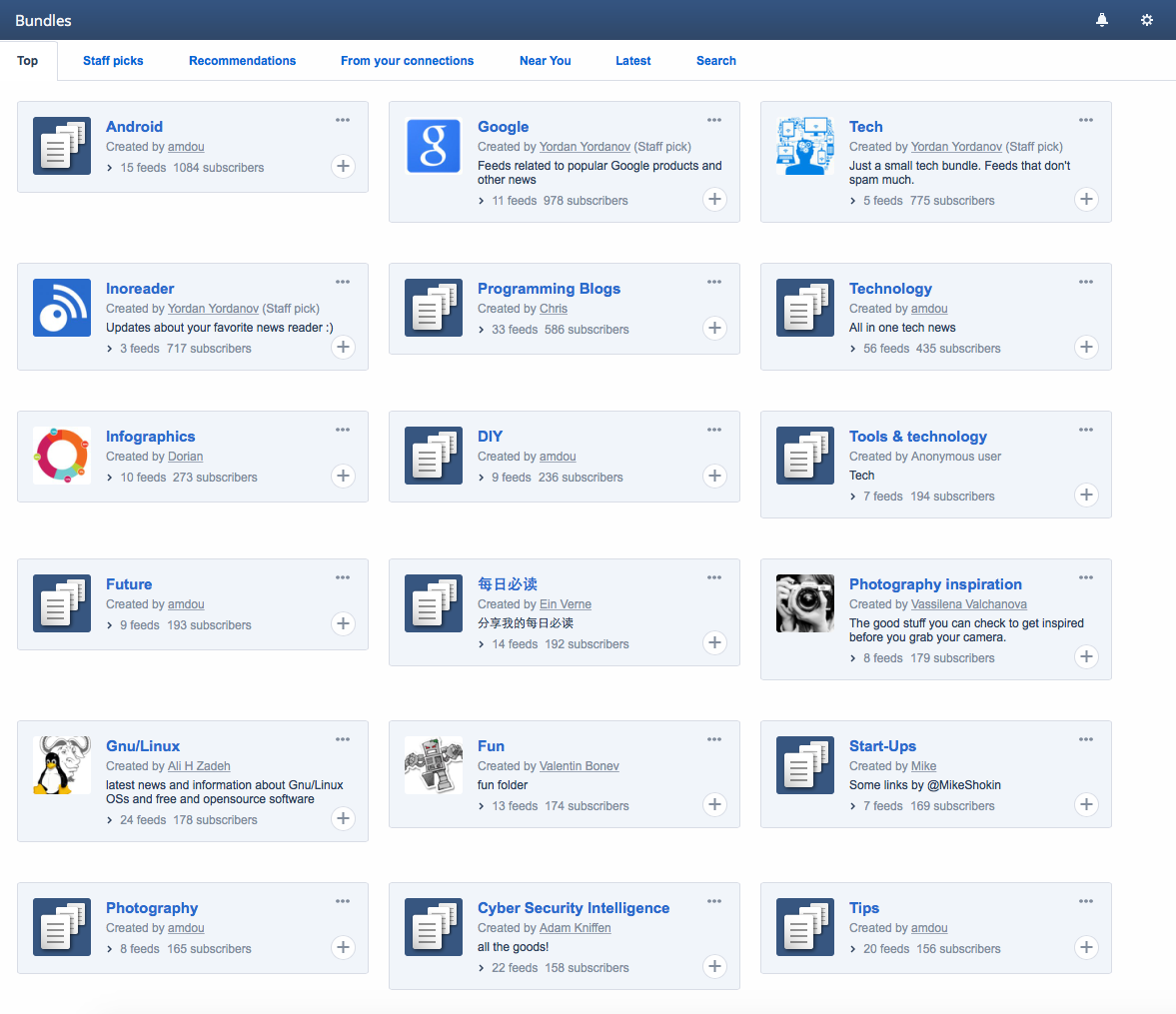Click the Google bundle logo thumbnail
The width and height of the screenshot is (1176, 1014).
click(x=434, y=146)
